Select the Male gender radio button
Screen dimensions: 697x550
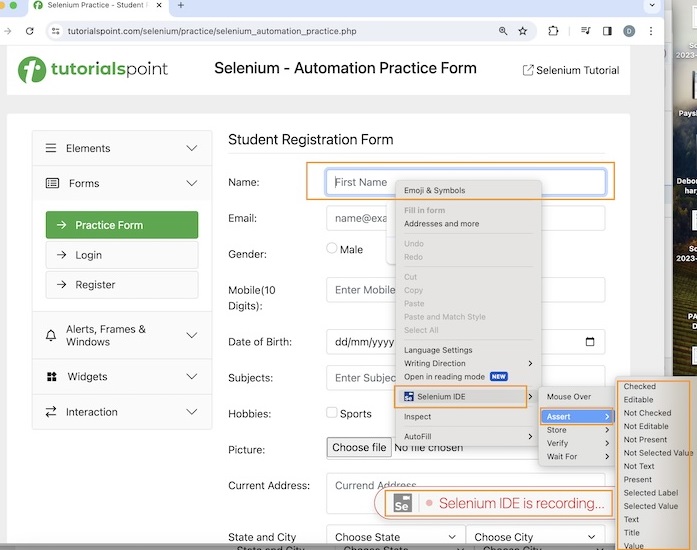click(x=332, y=248)
